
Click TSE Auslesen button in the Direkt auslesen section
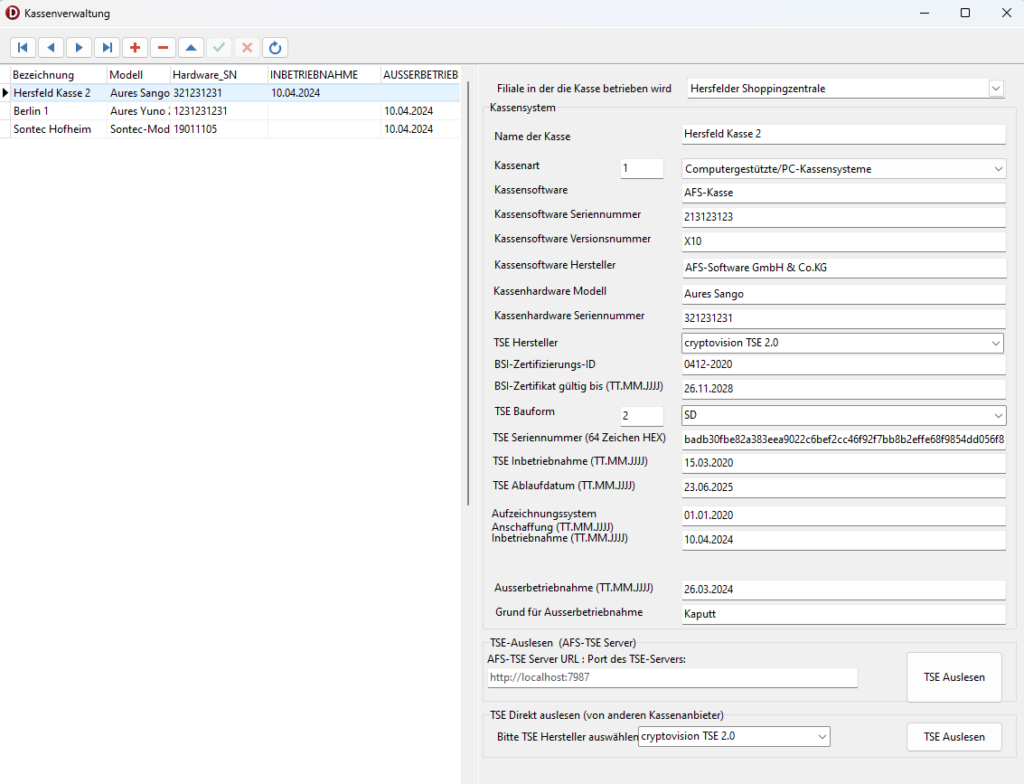pyautogui.click(x=953, y=736)
